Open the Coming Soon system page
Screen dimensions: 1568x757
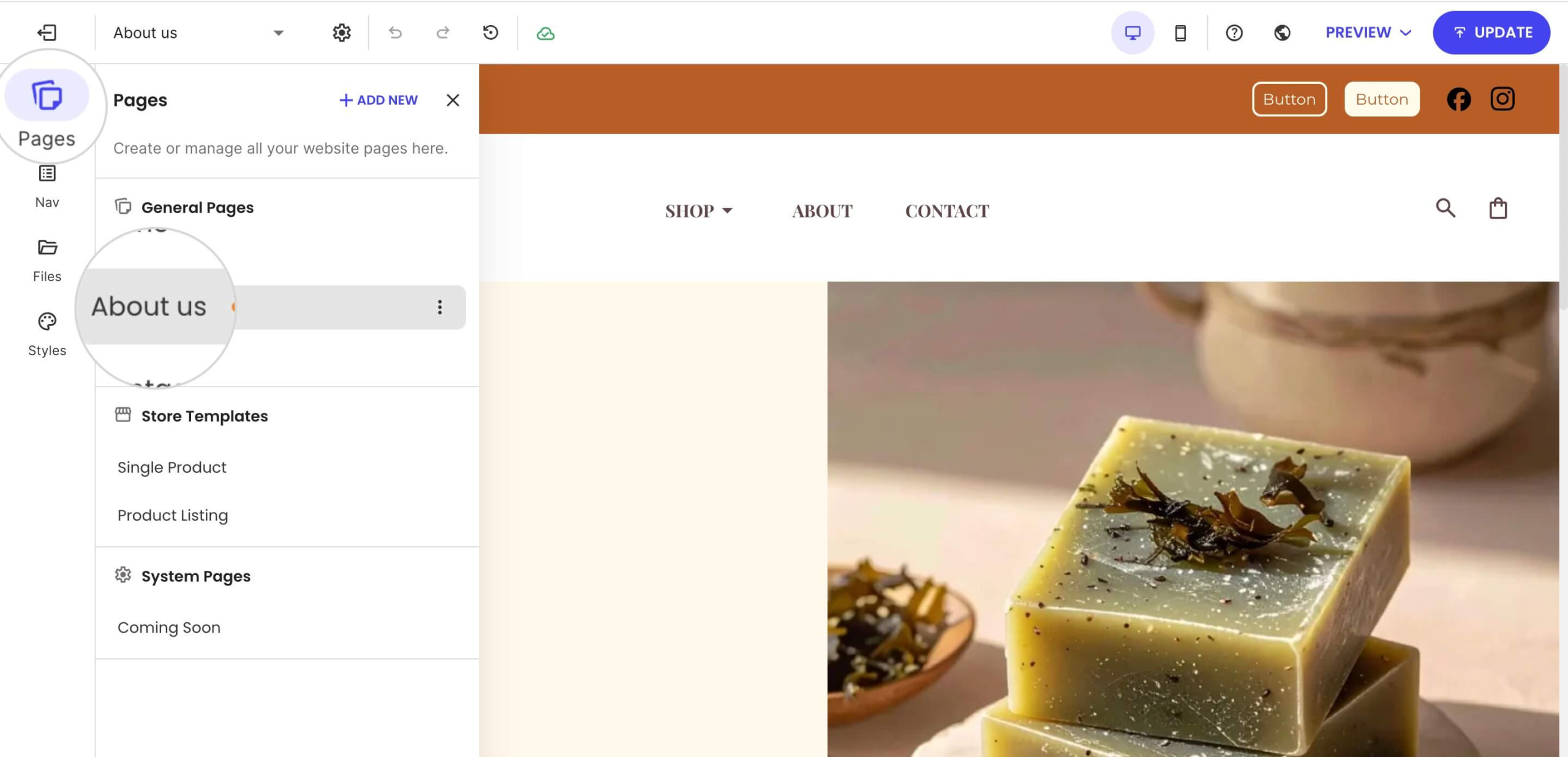point(169,627)
